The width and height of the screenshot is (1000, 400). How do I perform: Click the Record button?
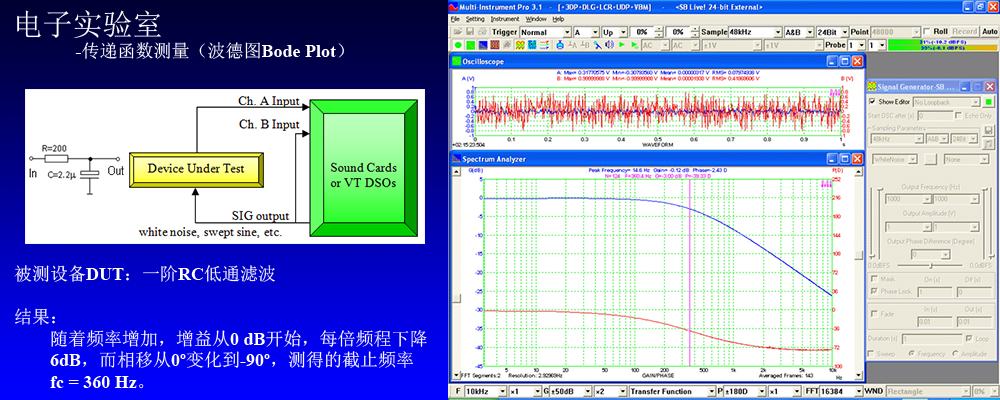964,32
